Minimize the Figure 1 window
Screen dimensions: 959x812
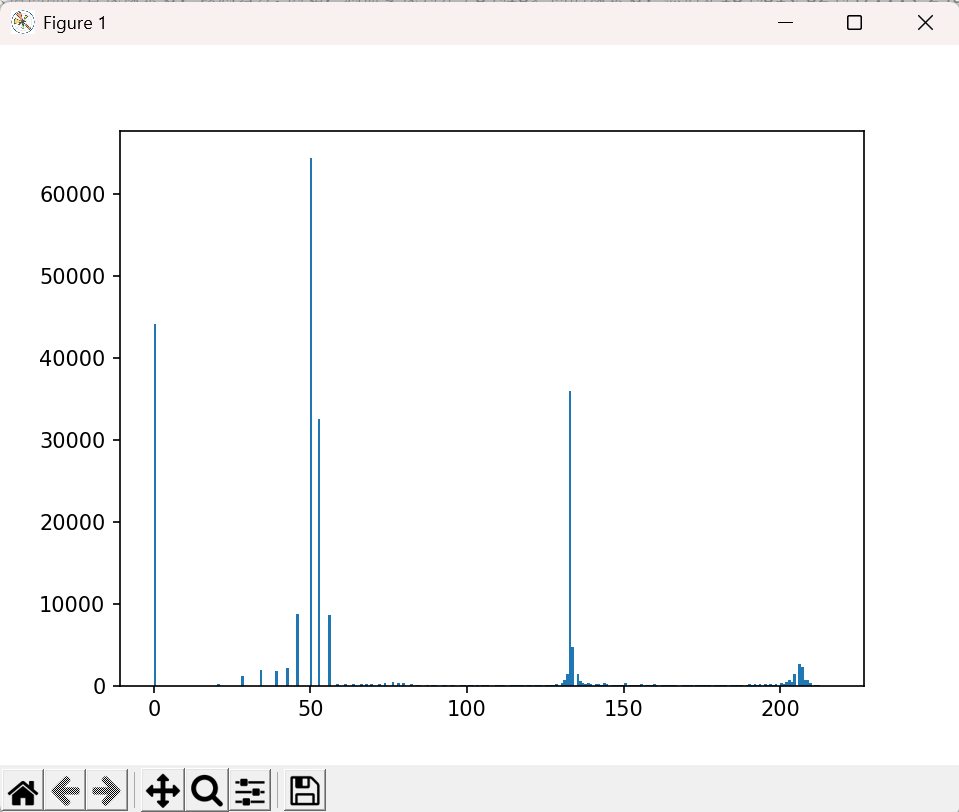coord(785,23)
